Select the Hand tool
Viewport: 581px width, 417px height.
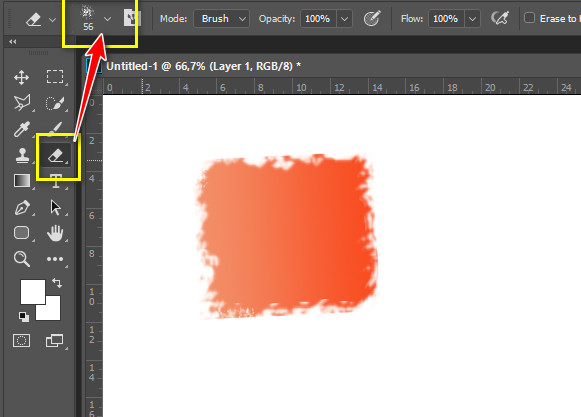55,233
